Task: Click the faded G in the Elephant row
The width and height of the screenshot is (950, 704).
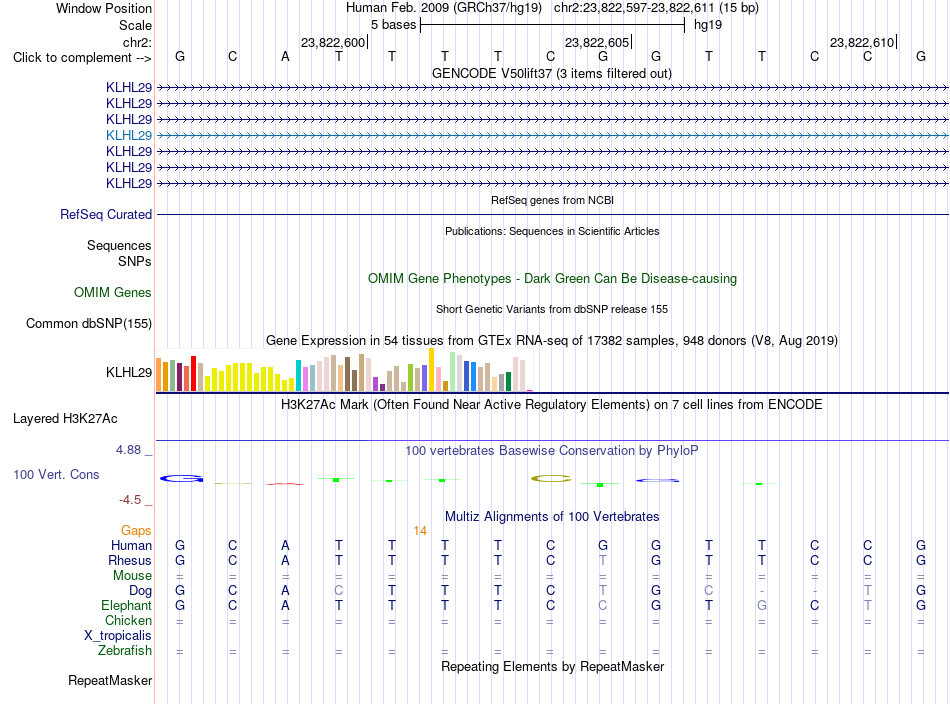Action: (762, 606)
